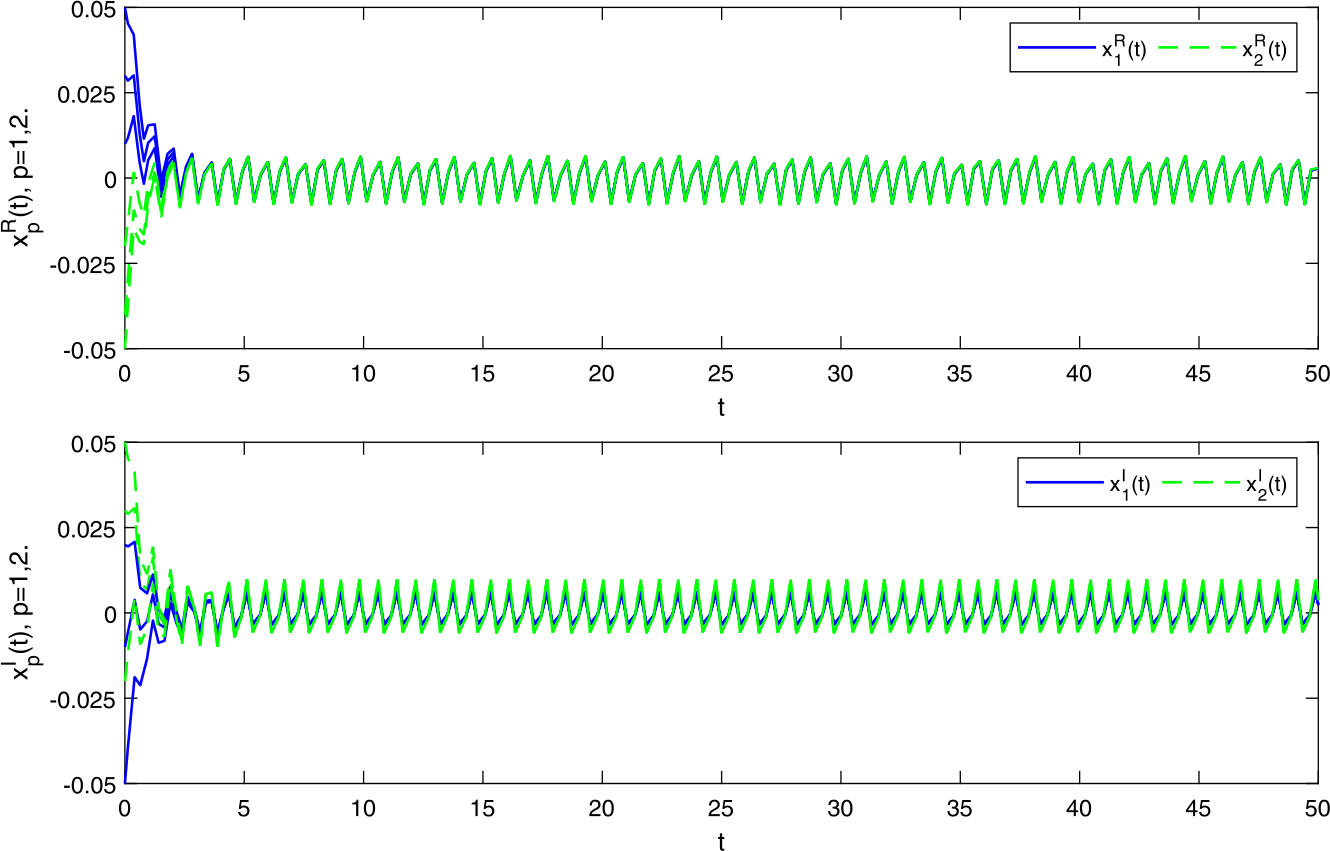Select tick label 25 on xR plot time axis
The height and width of the screenshot is (851, 1330).
tap(721, 372)
